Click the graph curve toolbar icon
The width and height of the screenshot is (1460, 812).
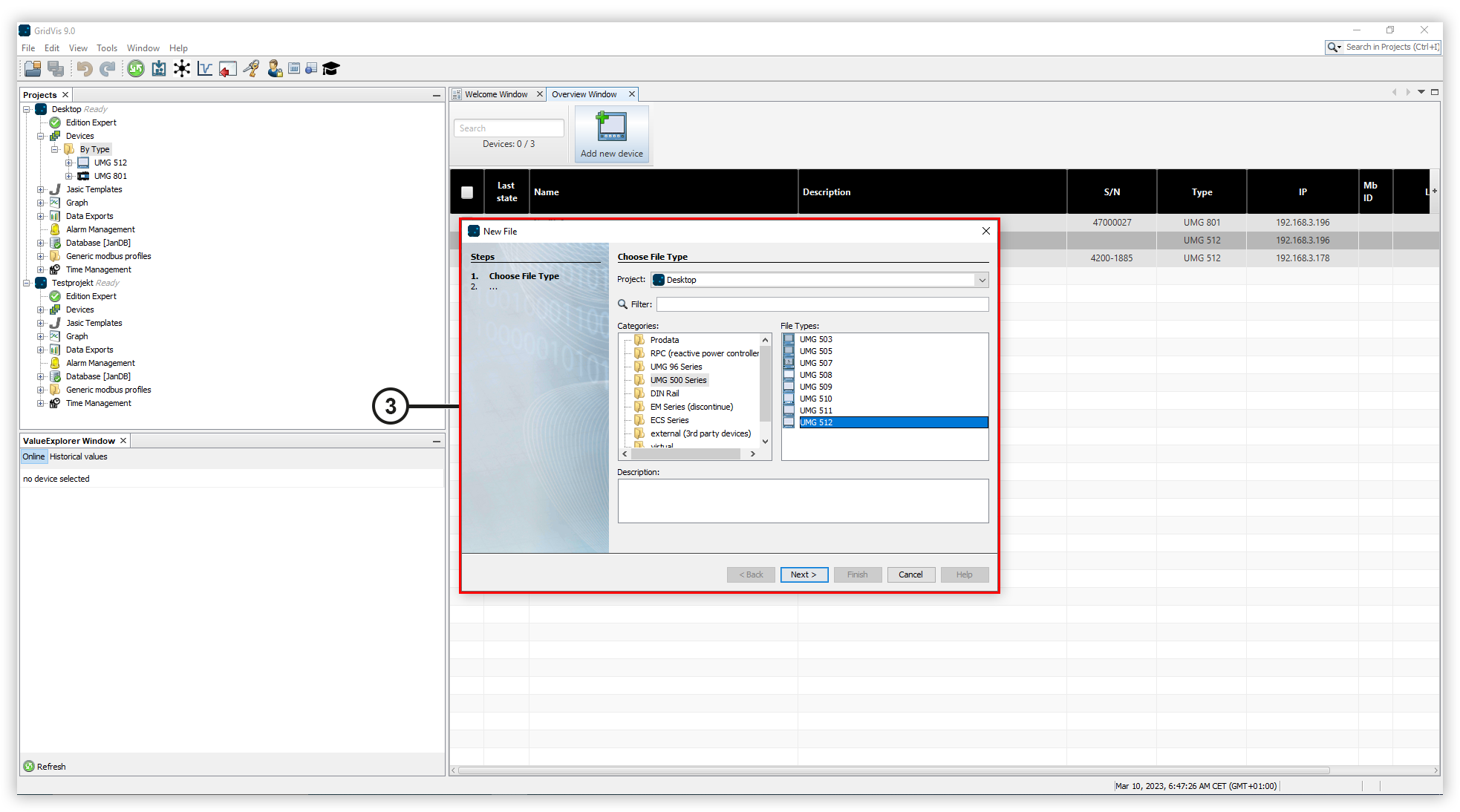205,69
